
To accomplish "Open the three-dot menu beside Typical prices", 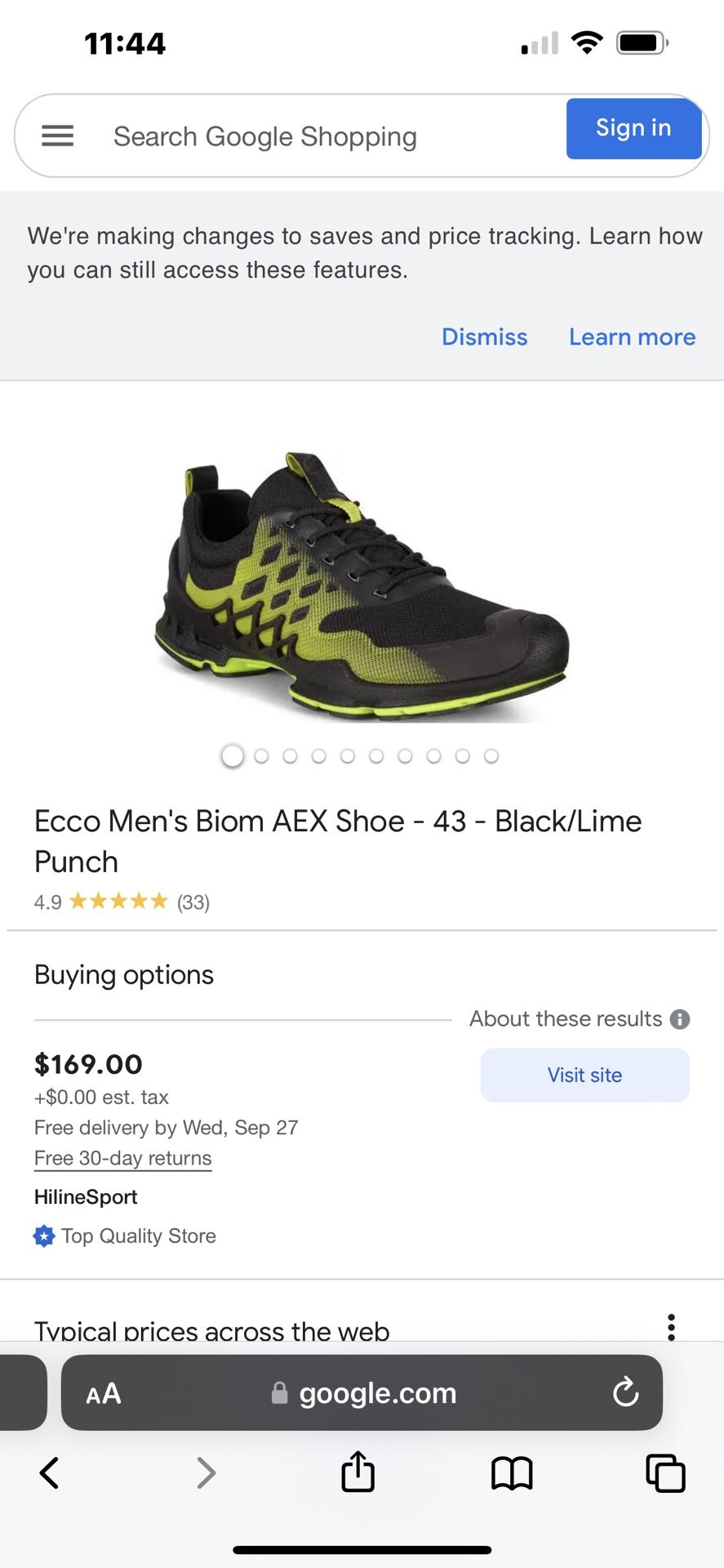I will 671,1327.
